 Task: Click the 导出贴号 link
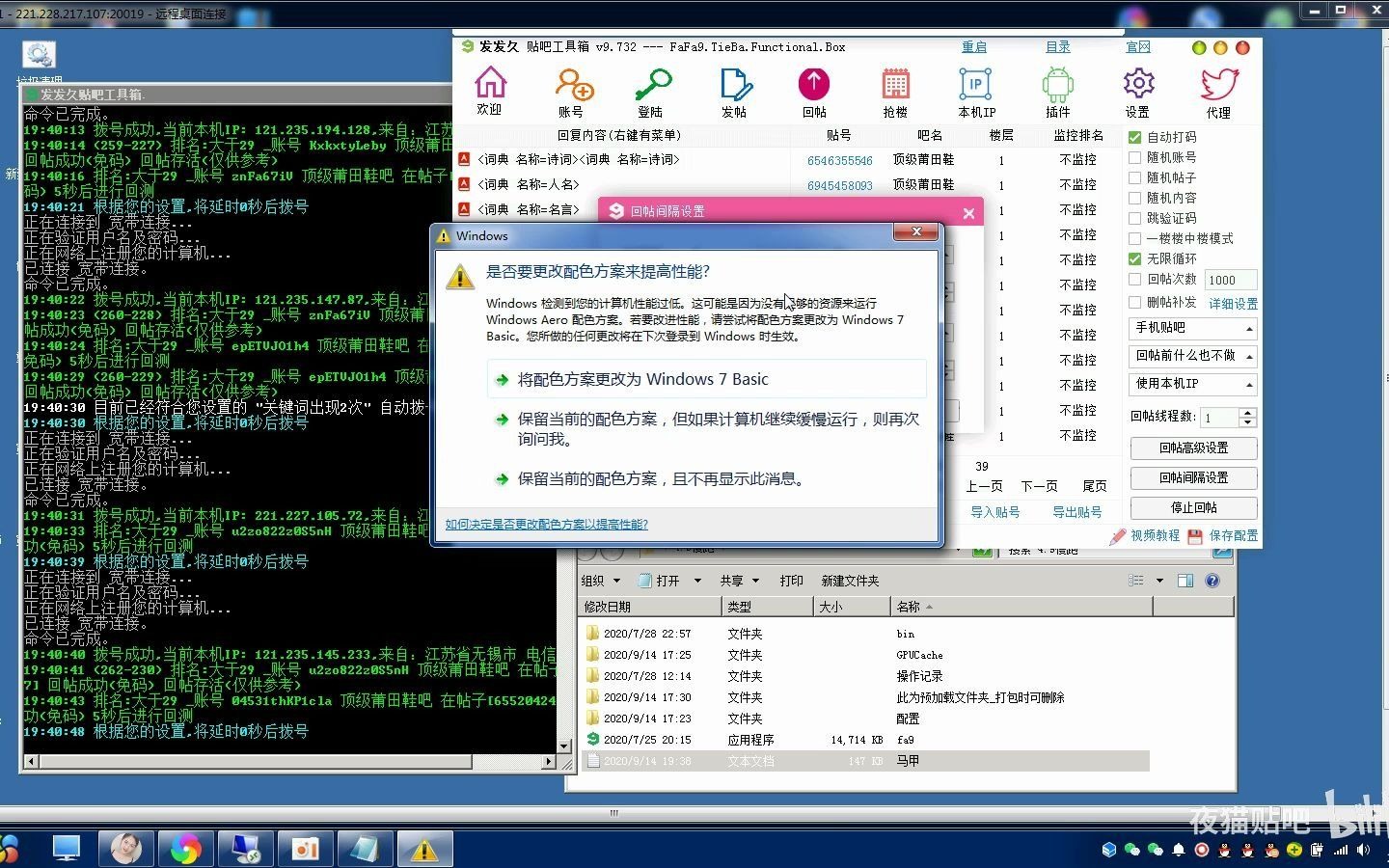[1076, 512]
